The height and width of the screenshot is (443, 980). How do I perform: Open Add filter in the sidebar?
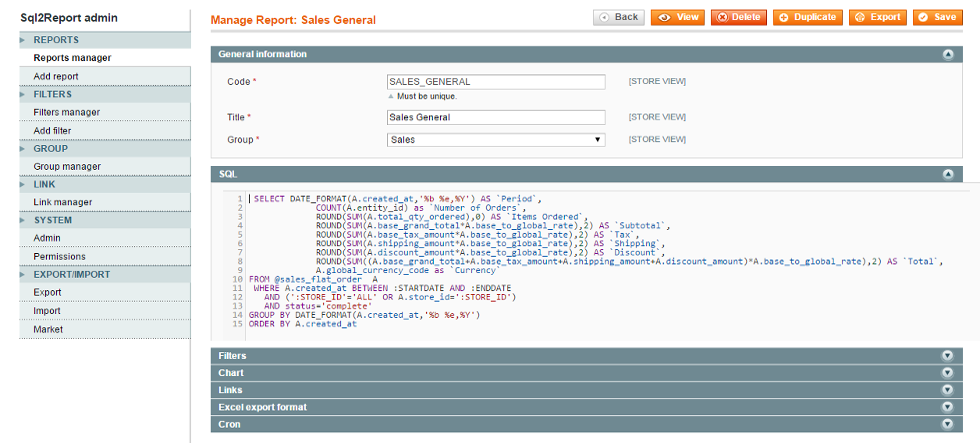(52, 131)
